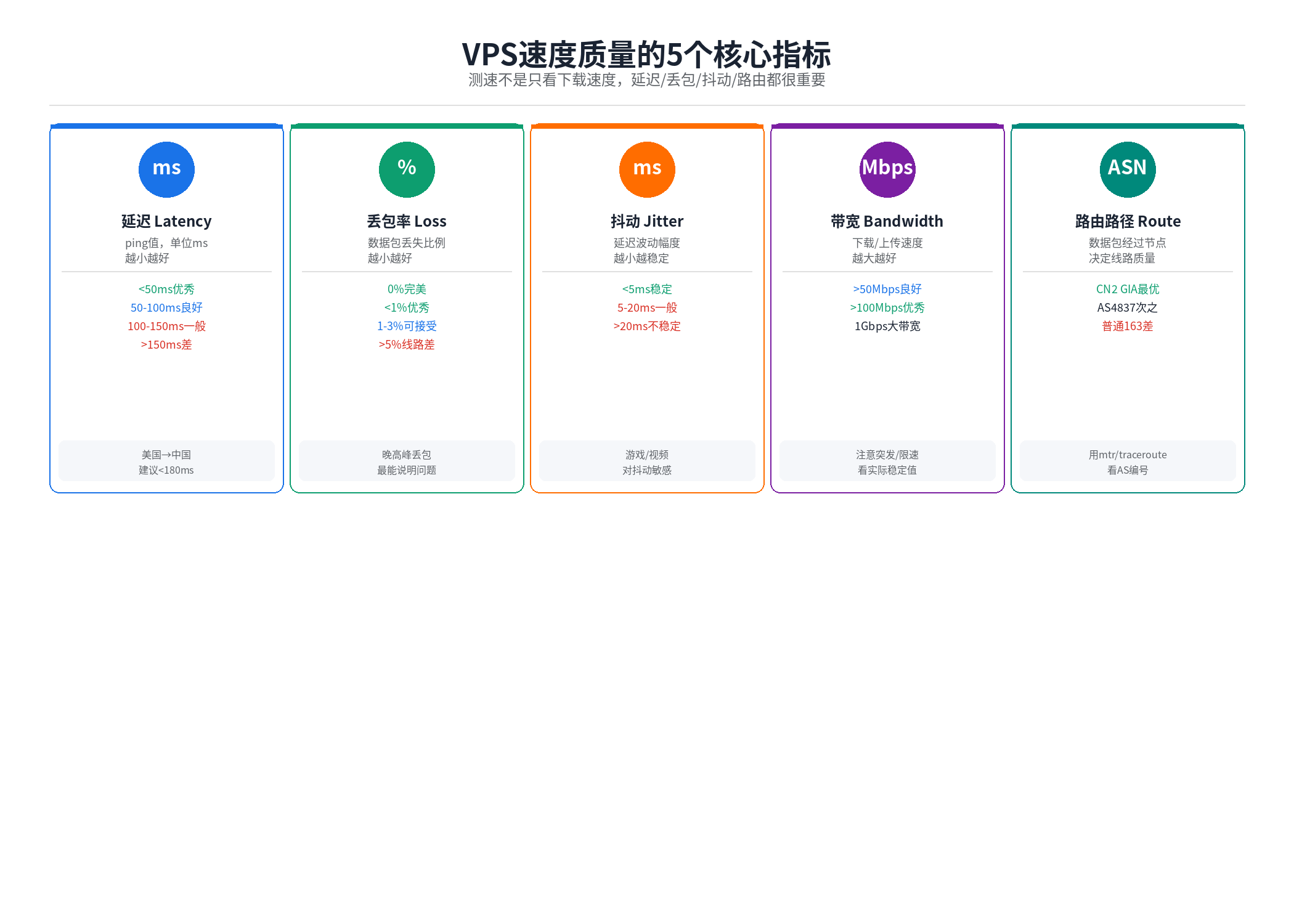Click the footer note 晚高峰丢包 最能说明问题
This screenshot has height=924, width=1294.
pos(407,462)
